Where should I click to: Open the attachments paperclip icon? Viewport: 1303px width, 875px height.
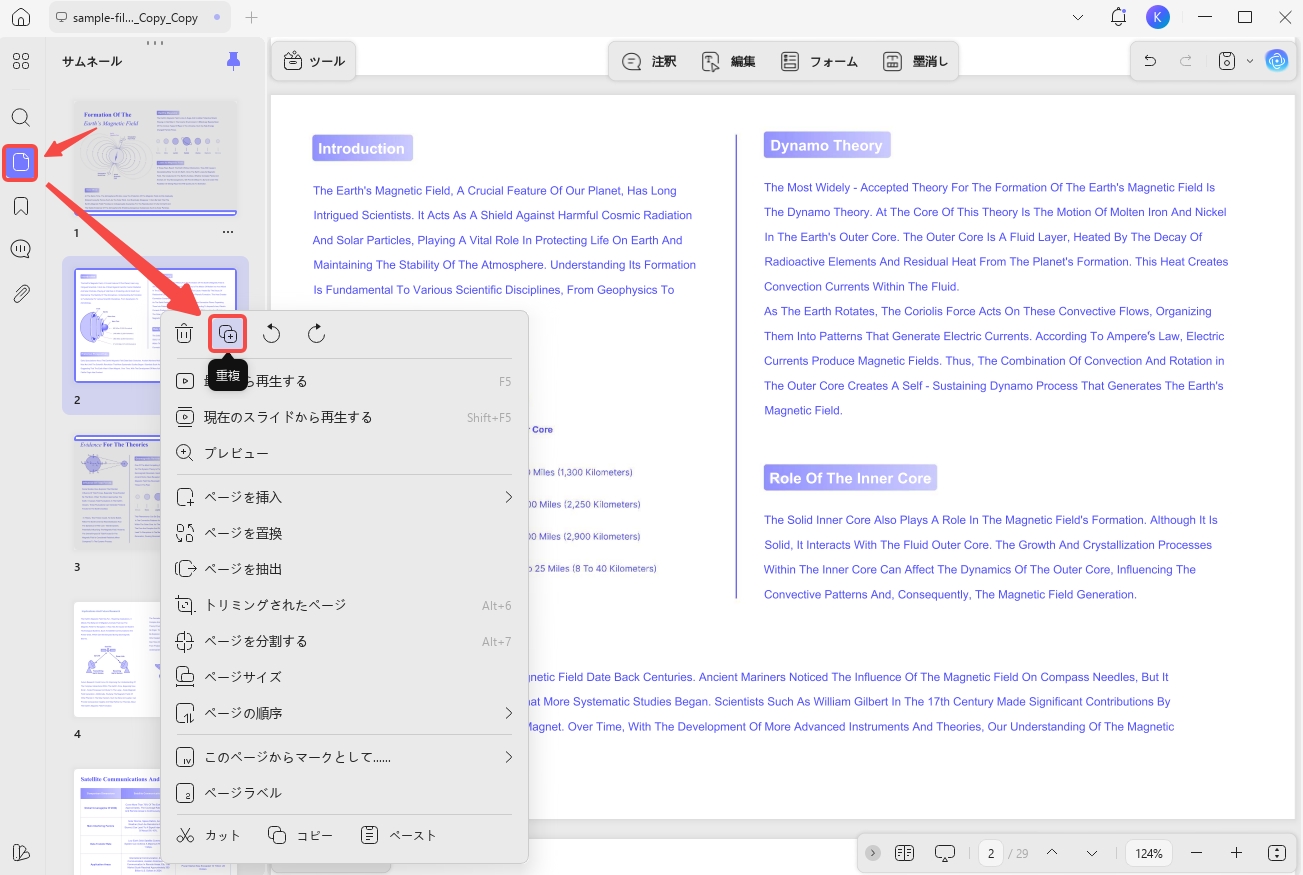click(21, 293)
